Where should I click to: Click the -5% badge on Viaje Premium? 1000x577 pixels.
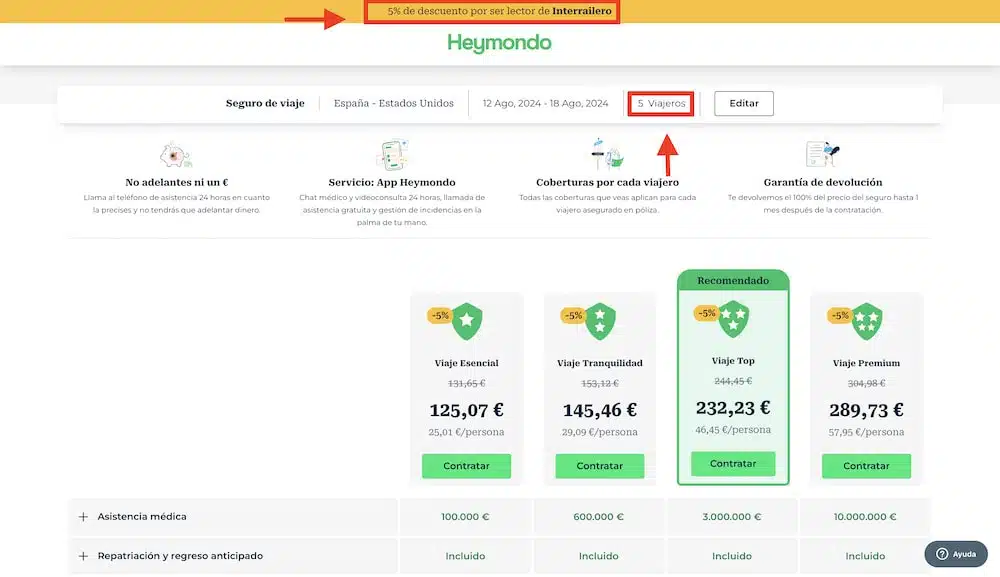pos(838,313)
